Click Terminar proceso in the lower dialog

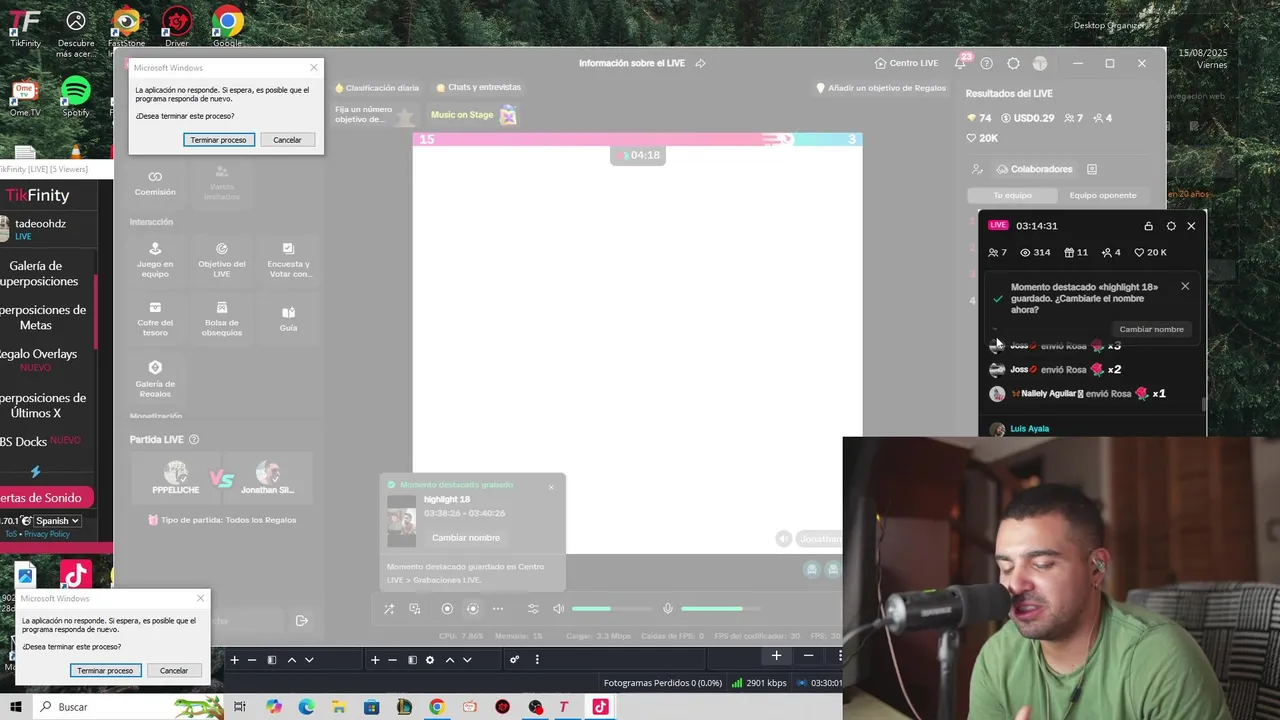(105, 671)
